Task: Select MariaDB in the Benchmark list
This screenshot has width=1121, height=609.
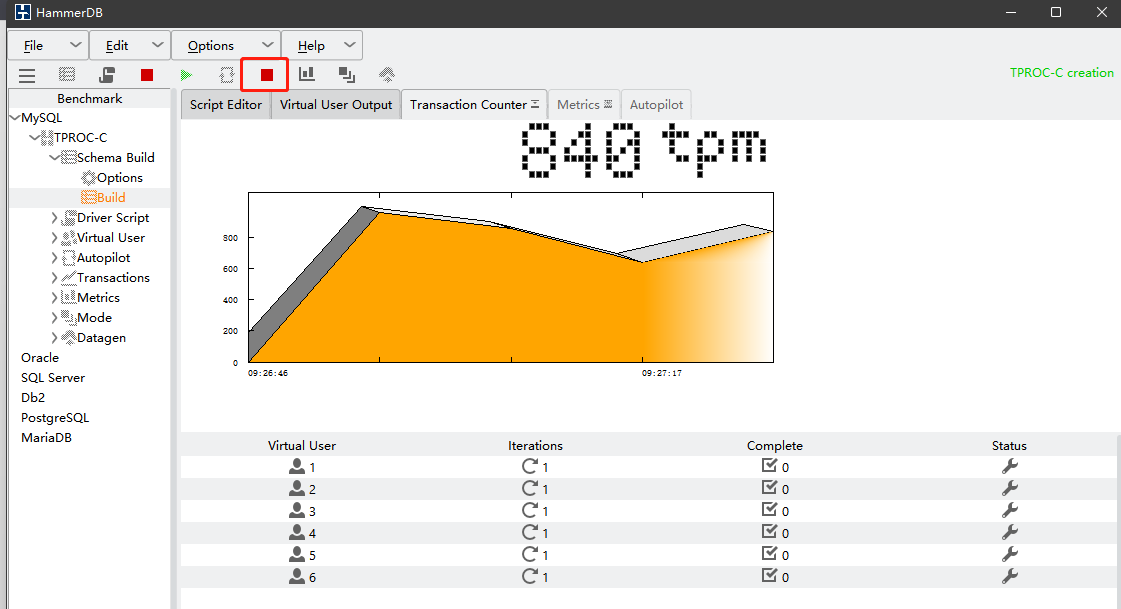Action: click(x=46, y=437)
